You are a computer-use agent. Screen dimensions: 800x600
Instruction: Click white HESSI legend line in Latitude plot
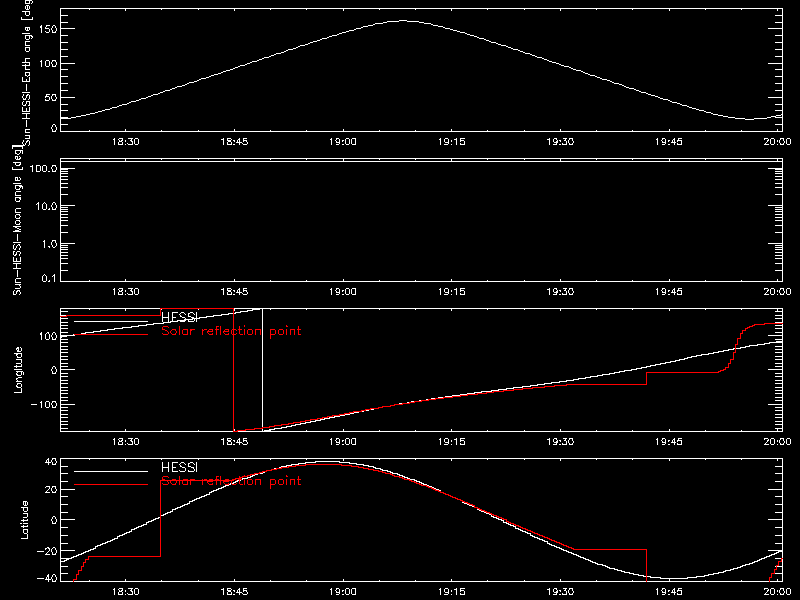111,471
